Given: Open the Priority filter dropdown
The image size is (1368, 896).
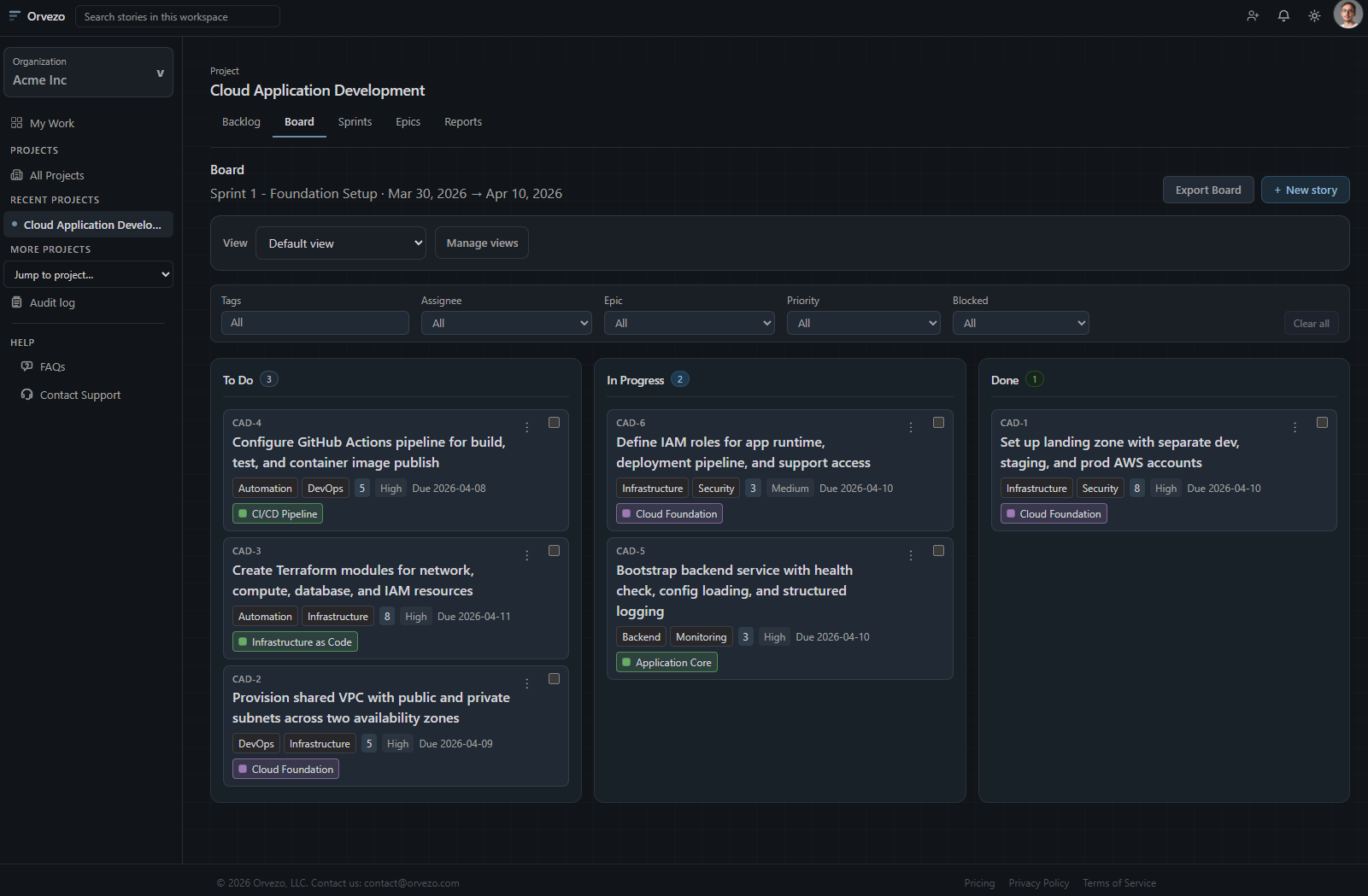Looking at the screenshot, I should pyautogui.click(x=863, y=323).
